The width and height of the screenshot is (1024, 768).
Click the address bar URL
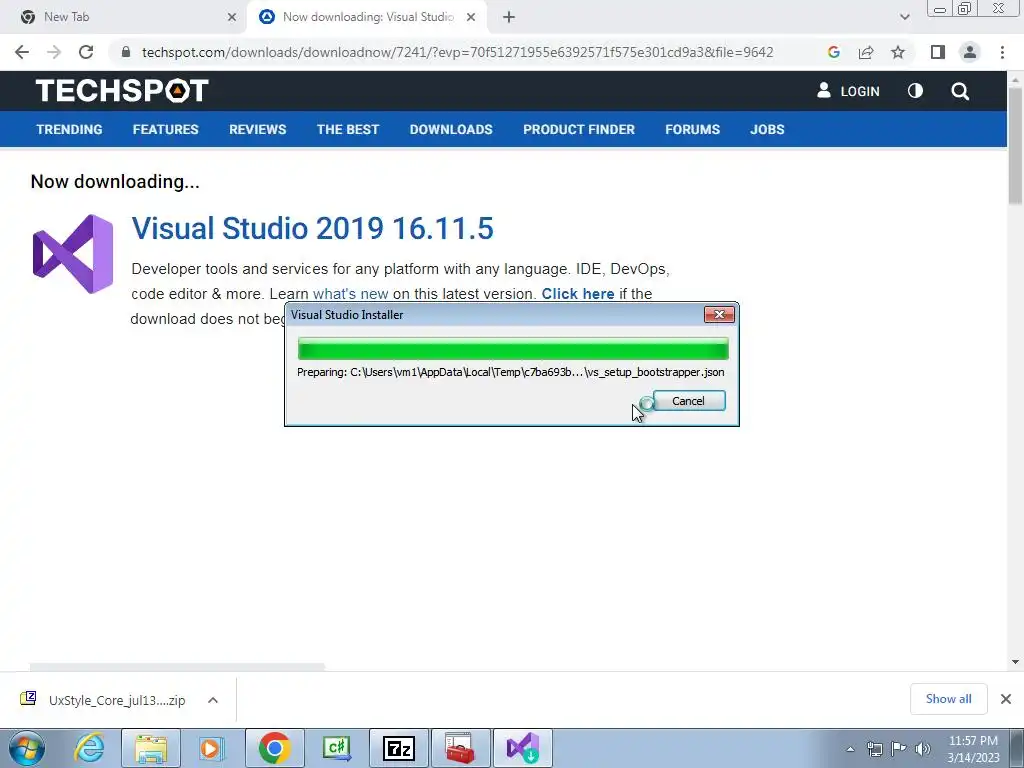[457, 52]
